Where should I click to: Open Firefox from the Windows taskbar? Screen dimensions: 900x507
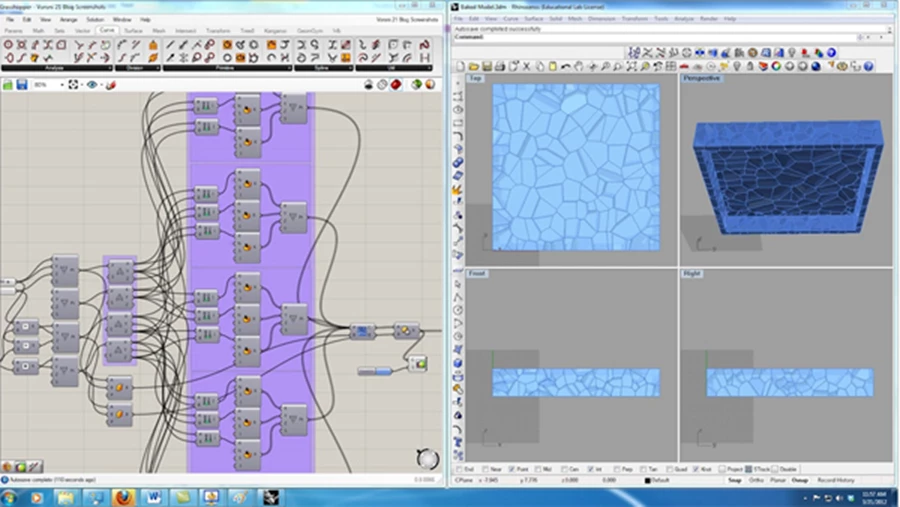122,496
